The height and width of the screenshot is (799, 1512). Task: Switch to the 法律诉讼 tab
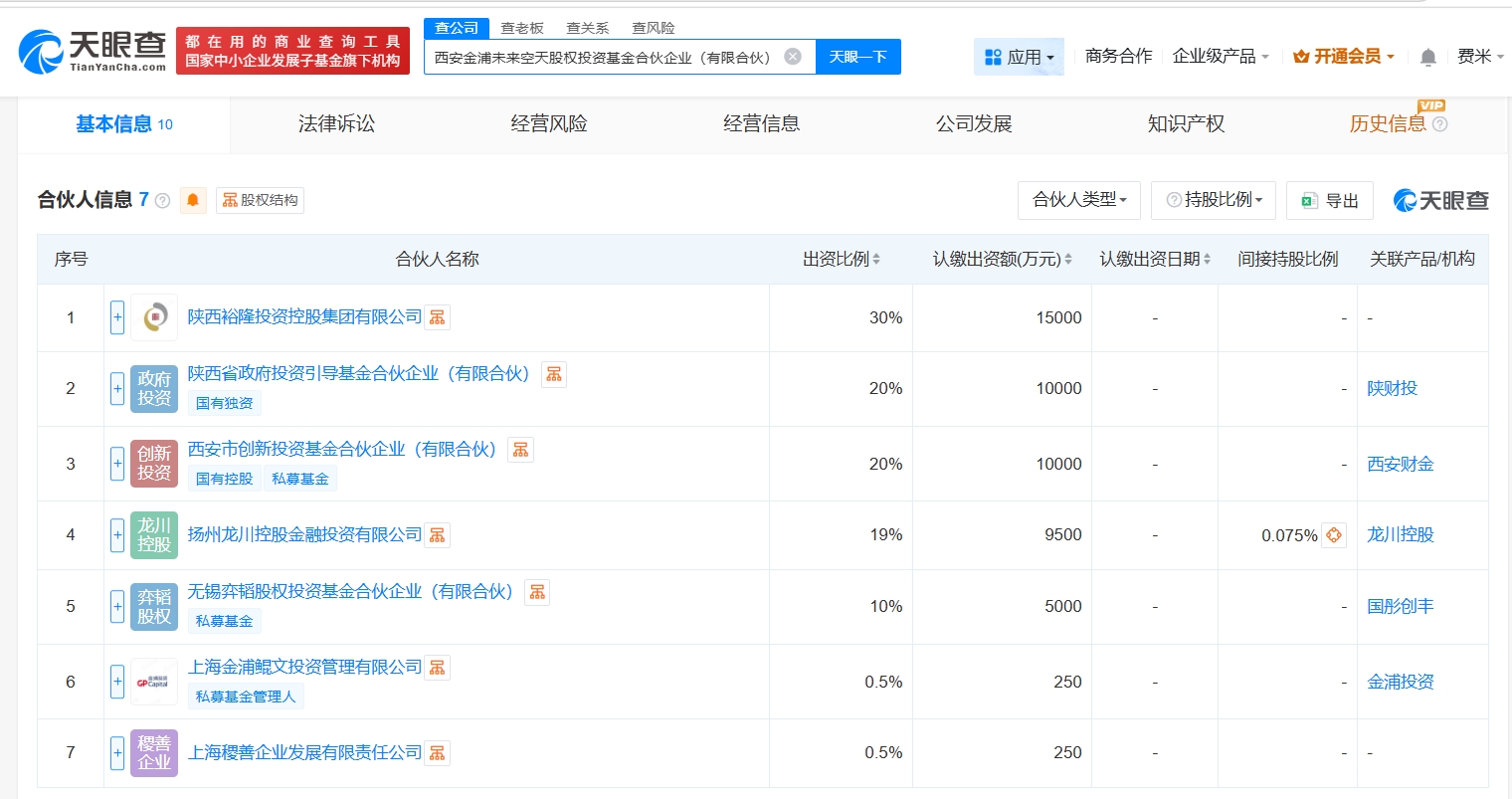[336, 124]
